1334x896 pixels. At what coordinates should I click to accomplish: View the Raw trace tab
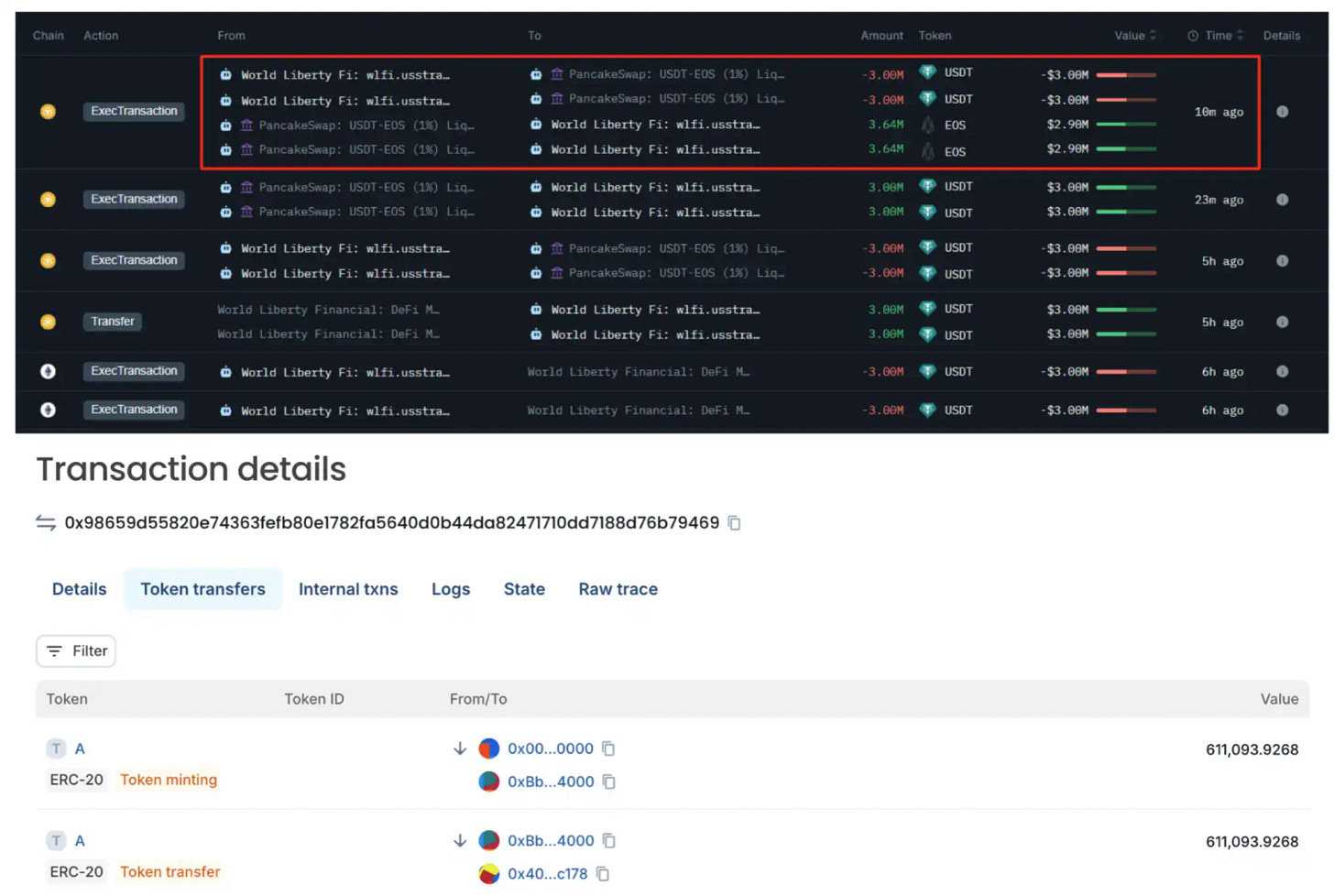click(618, 590)
